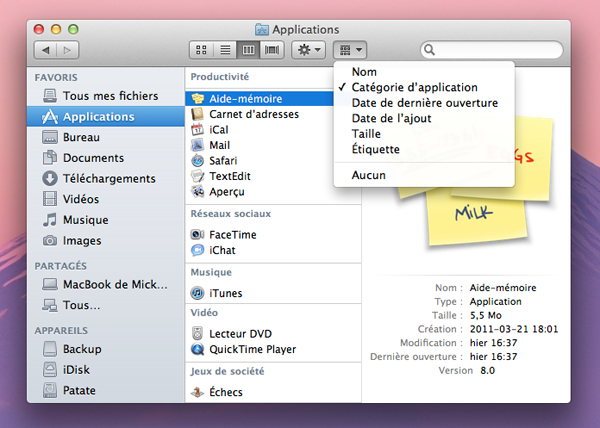Screen dimensions: 600x428
Task: Select the Aide-mémoire application
Action: click(x=259, y=99)
